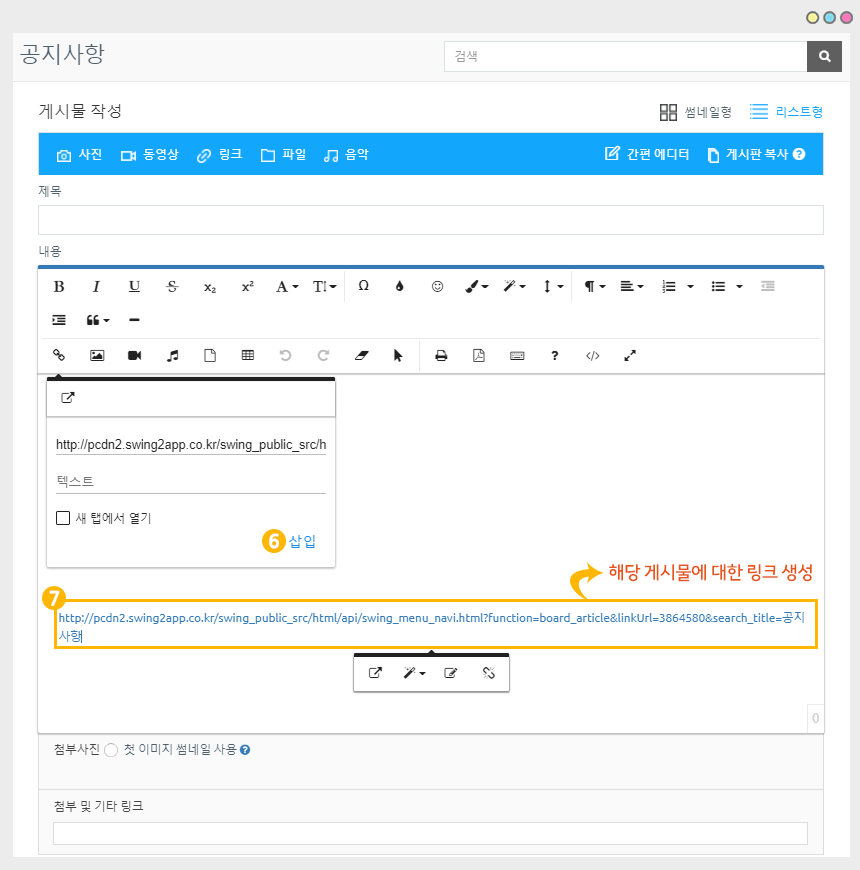
Task: Toggle italic text formatting
Action: (x=96, y=286)
